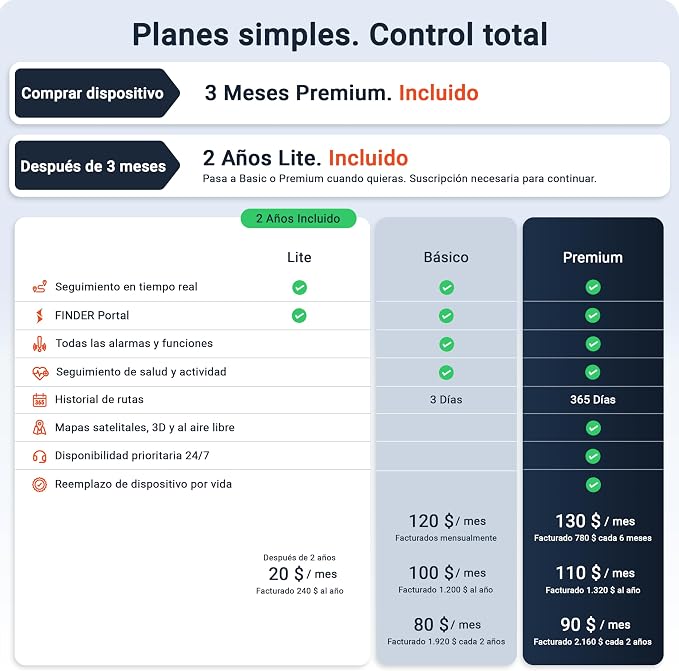Click the Comprar dispositivo arrow label
679x671 pixels.
(97, 93)
